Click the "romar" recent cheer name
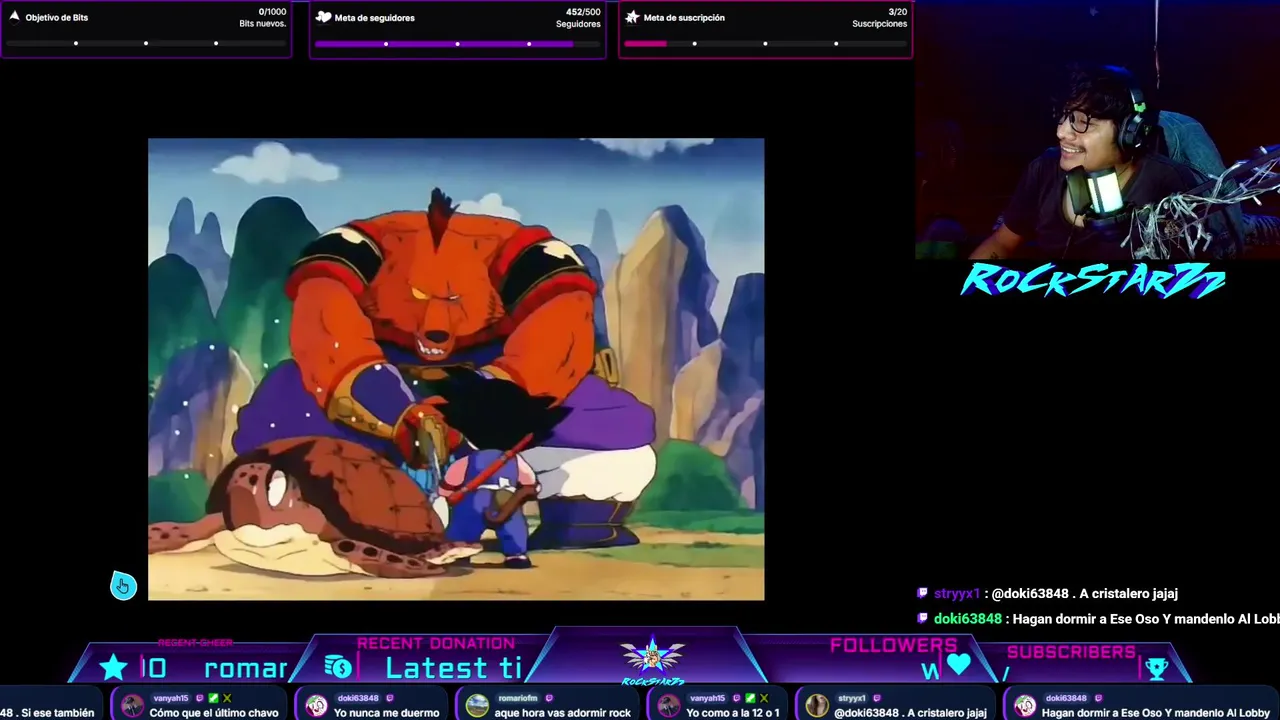The image size is (1280, 720). click(246, 668)
